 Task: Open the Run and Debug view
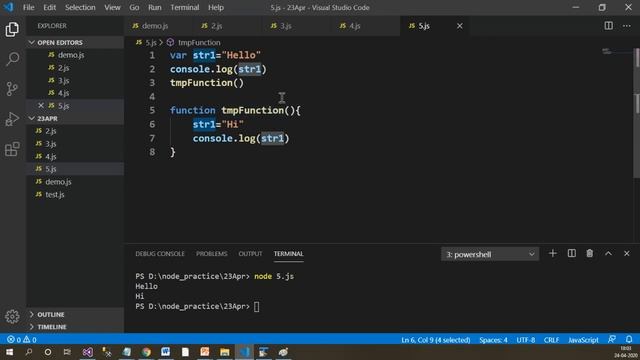12,119
